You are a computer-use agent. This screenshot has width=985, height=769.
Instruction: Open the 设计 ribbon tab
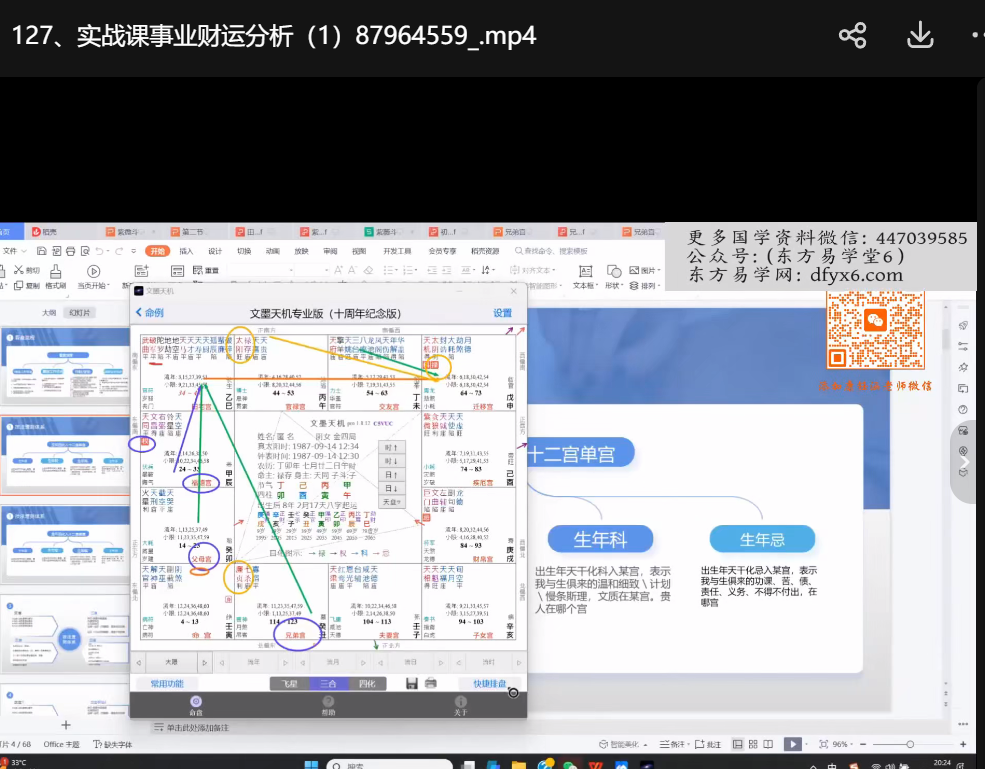[x=215, y=251]
